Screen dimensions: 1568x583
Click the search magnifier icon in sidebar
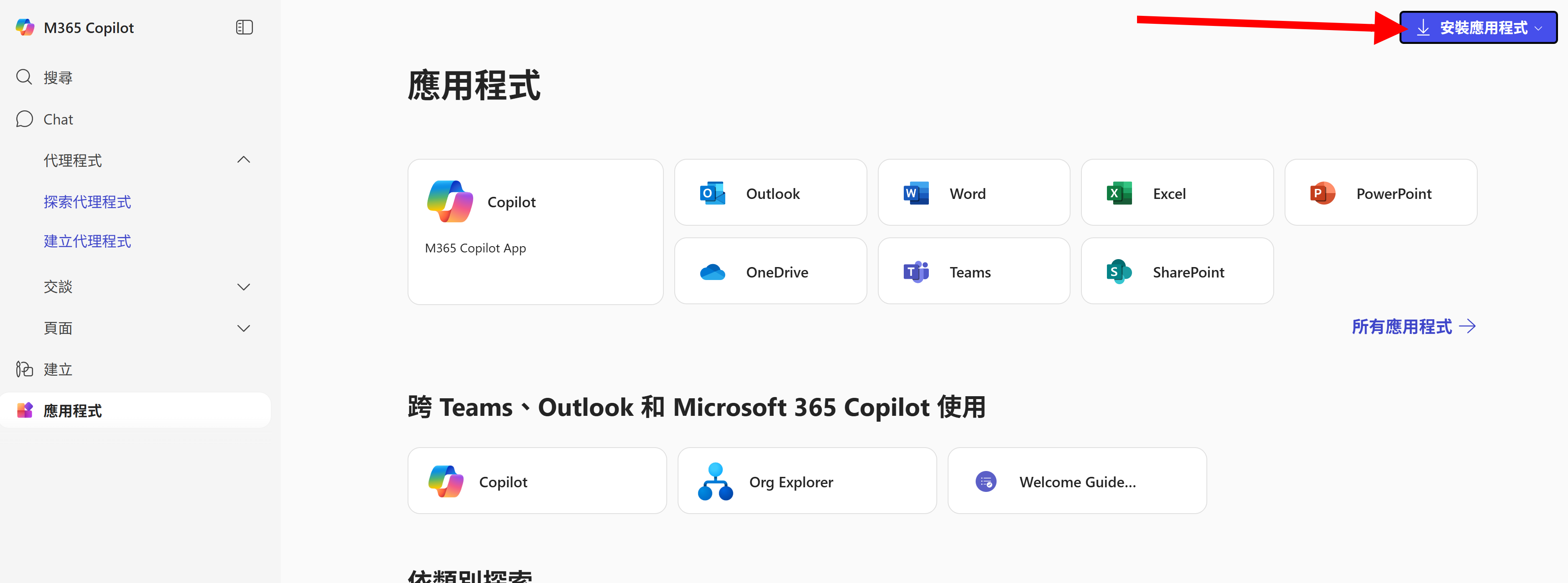coord(24,77)
